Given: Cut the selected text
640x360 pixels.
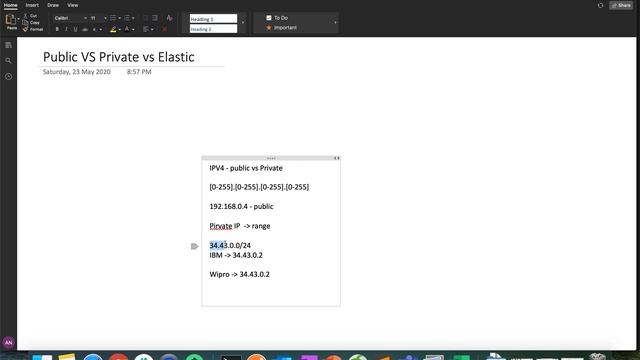Looking at the screenshot, I should tap(30, 16).
